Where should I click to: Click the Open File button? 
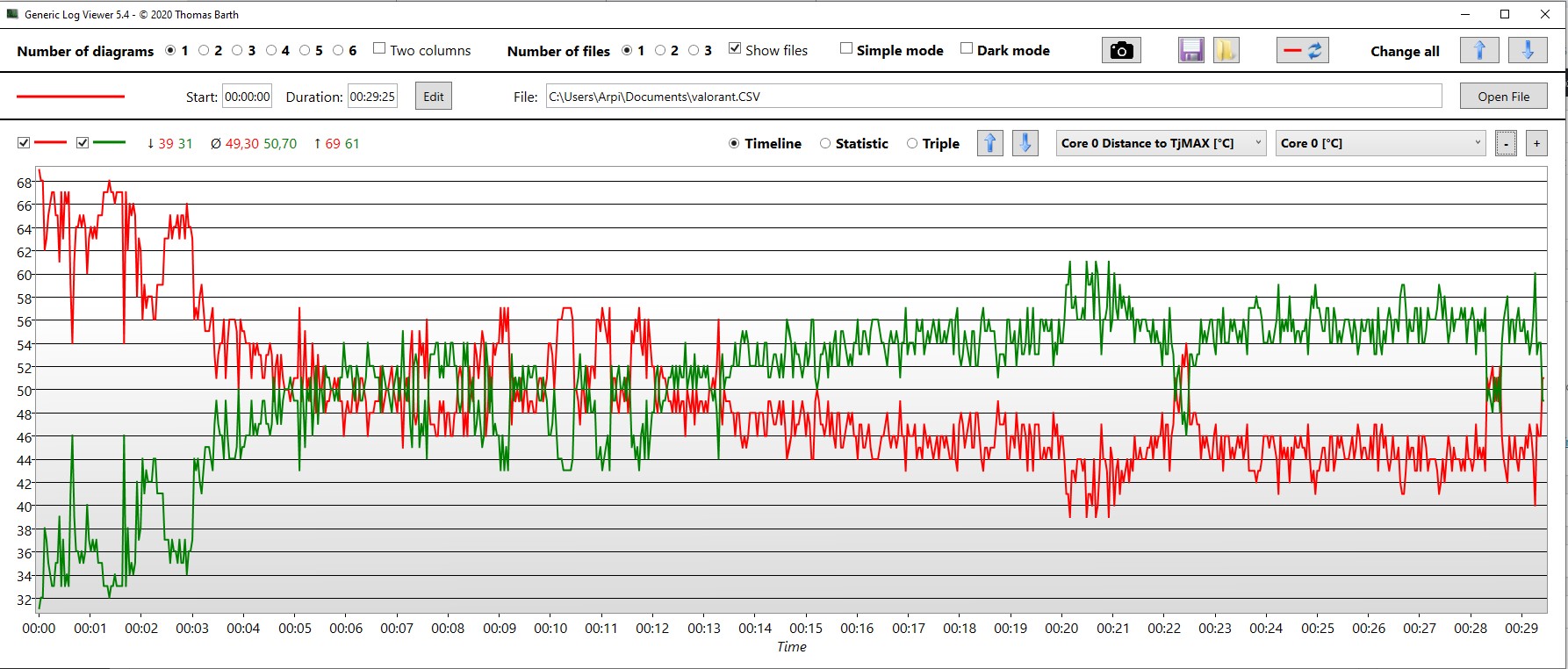coord(1503,97)
